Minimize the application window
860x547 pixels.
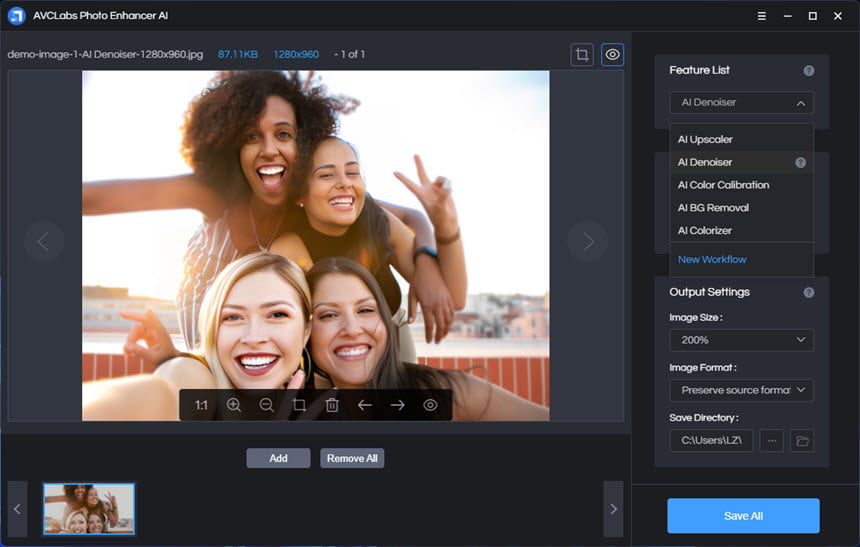coord(788,16)
